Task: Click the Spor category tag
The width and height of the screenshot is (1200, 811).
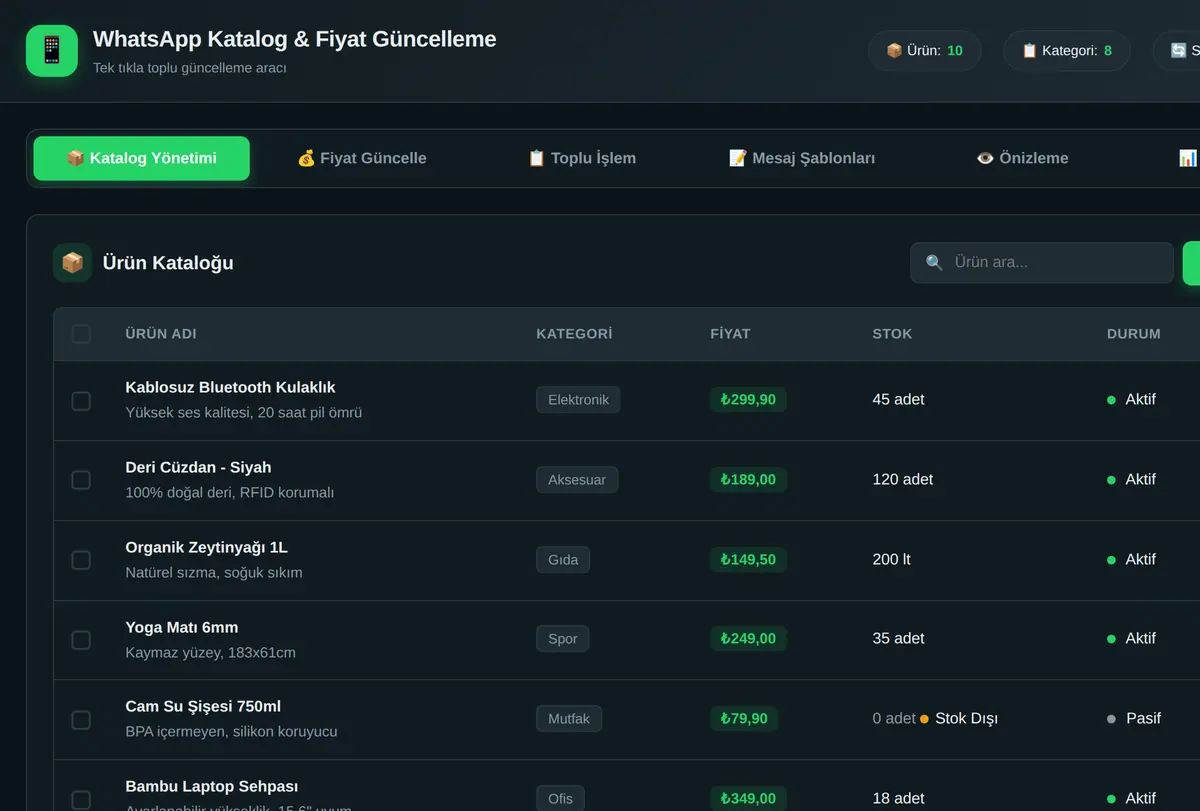Action: (563, 639)
